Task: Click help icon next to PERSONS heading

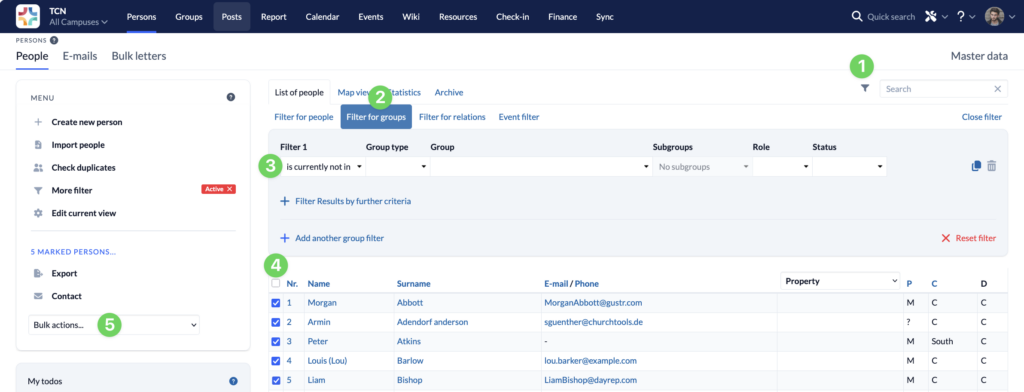Action: (54, 40)
